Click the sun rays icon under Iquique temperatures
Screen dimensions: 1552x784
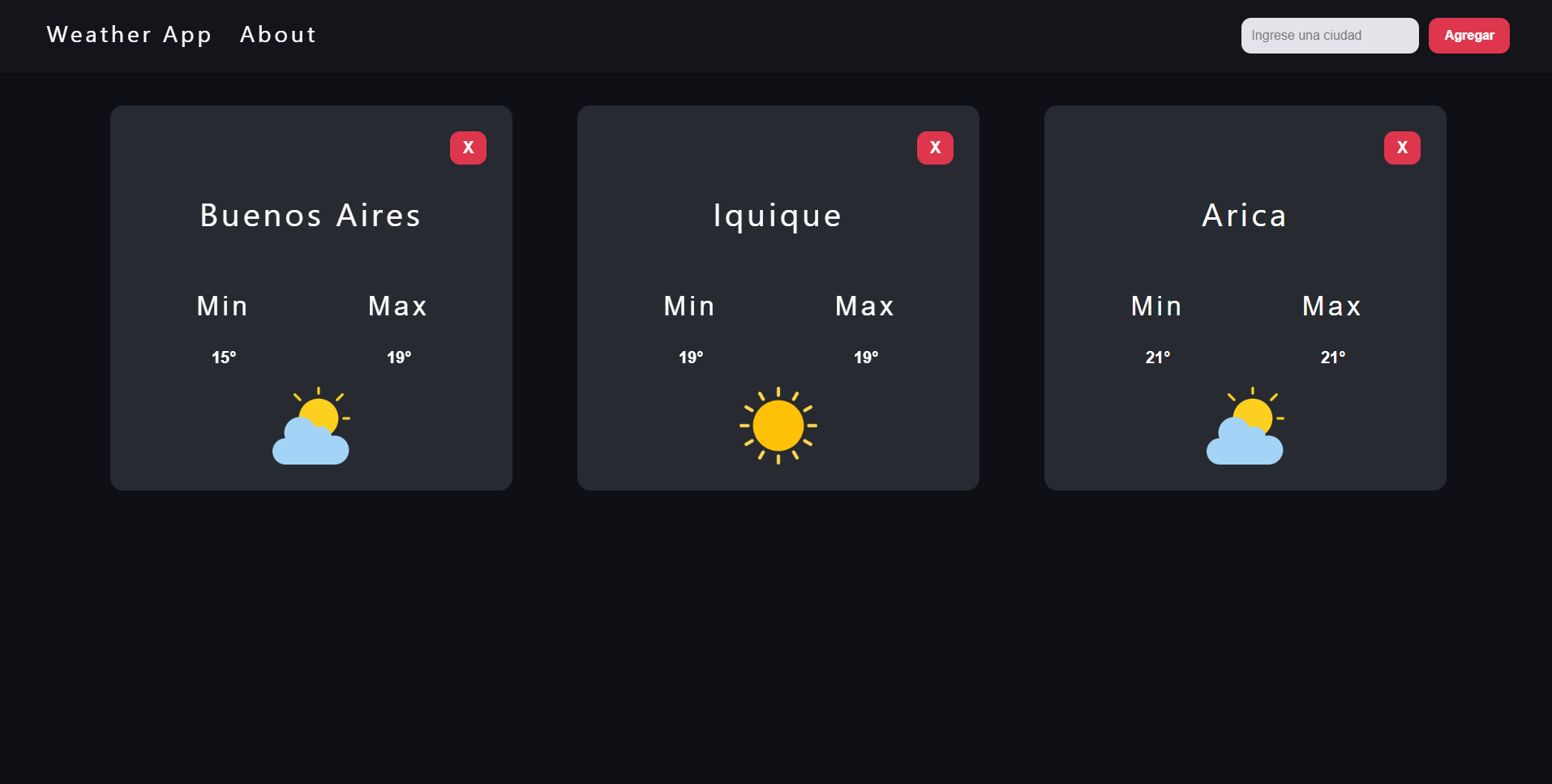778,424
